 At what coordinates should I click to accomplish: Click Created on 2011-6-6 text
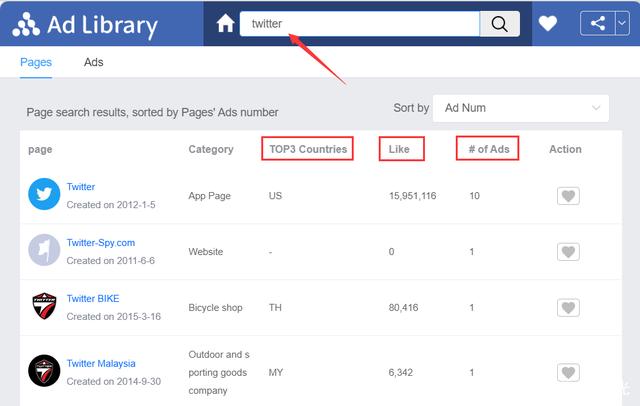pyautogui.click(x=111, y=261)
